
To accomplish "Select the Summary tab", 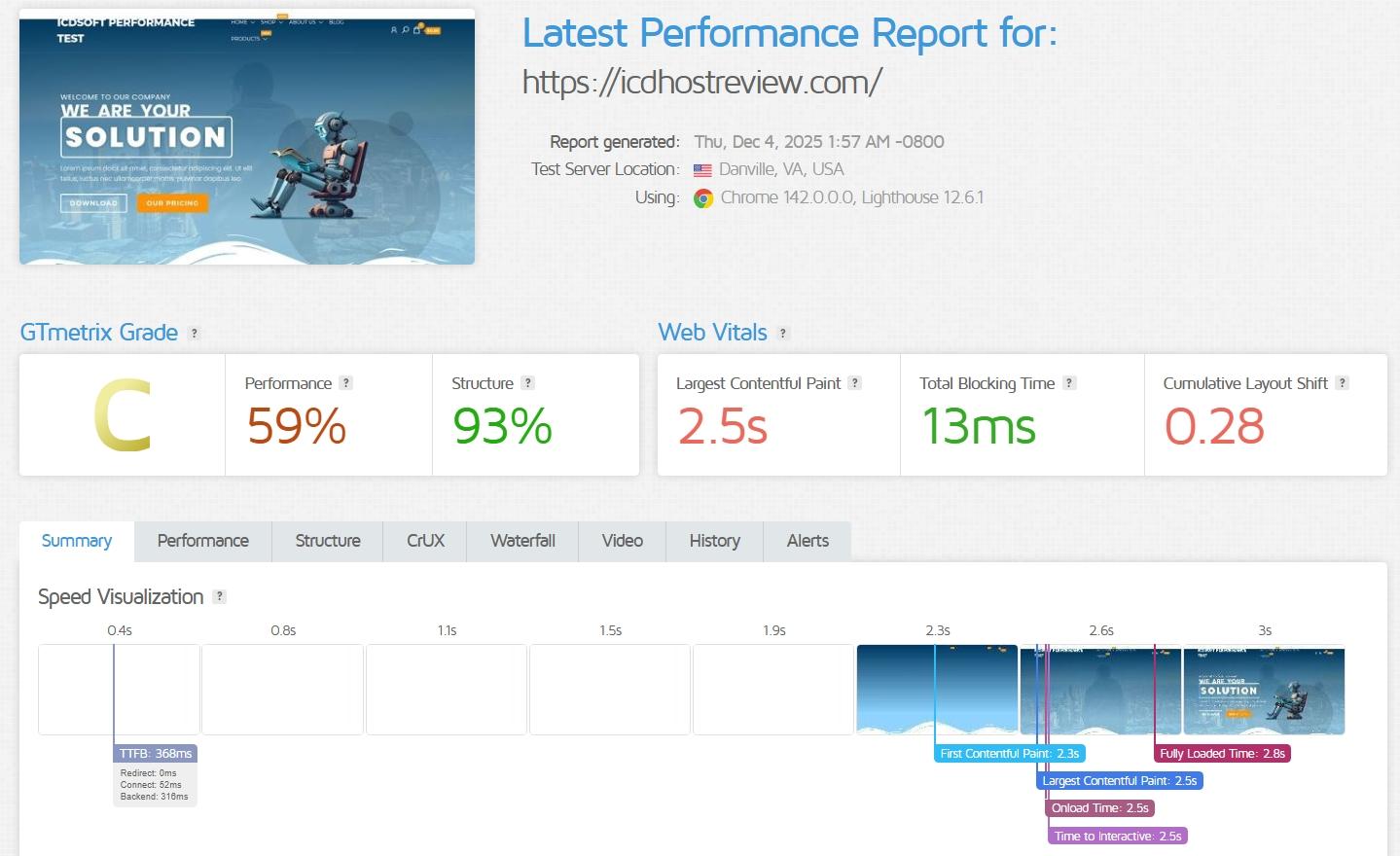I will [x=77, y=541].
